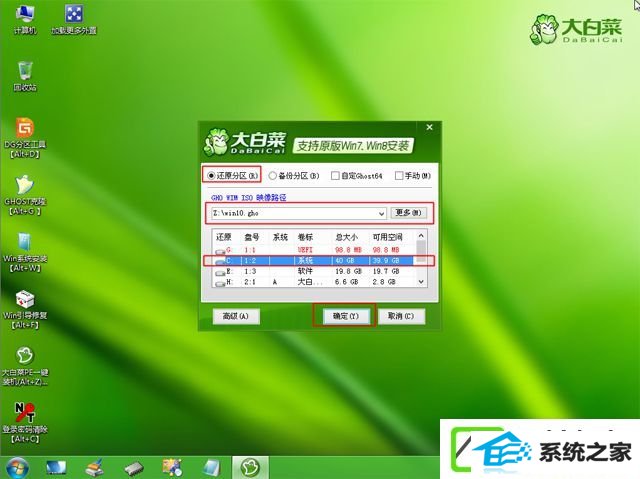Select the C: 系统 partition row
Viewport: 640px width, 479px height.
tap(318, 259)
